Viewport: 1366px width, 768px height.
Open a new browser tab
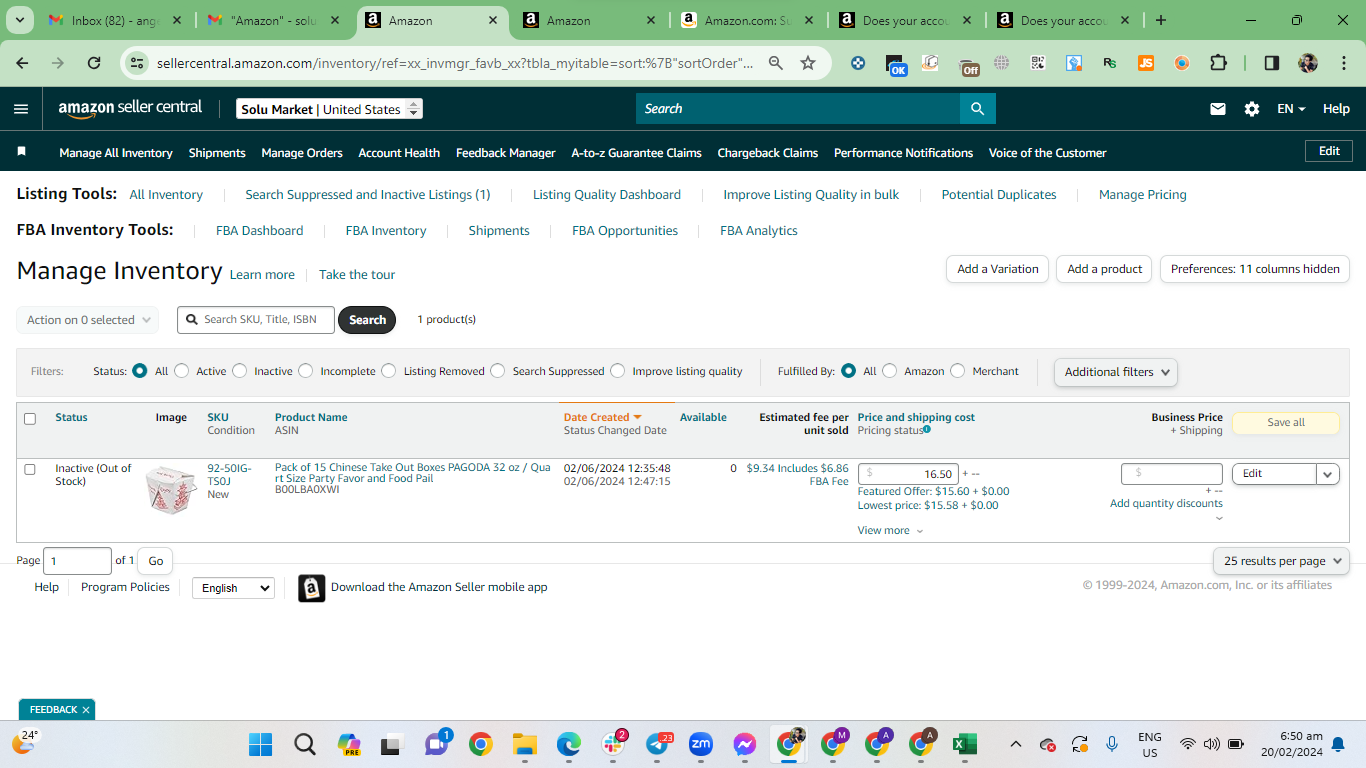pyautogui.click(x=1161, y=20)
